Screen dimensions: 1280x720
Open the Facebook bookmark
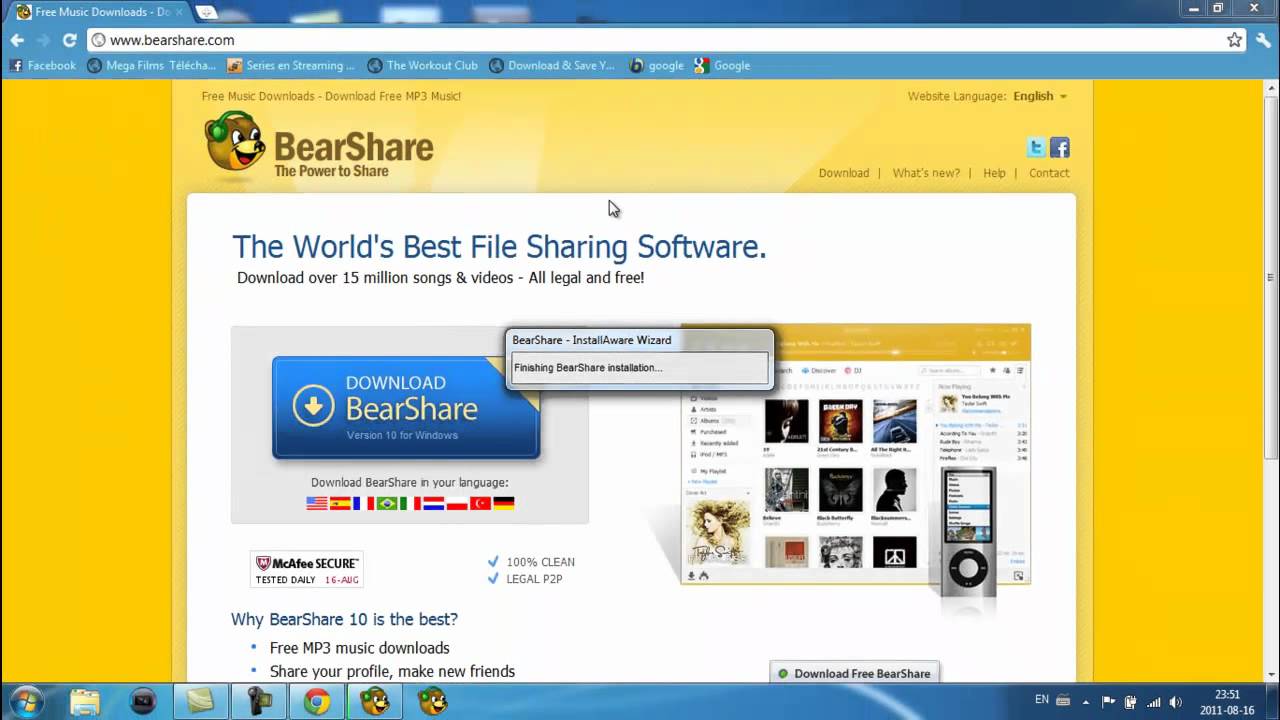tap(43, 65)
